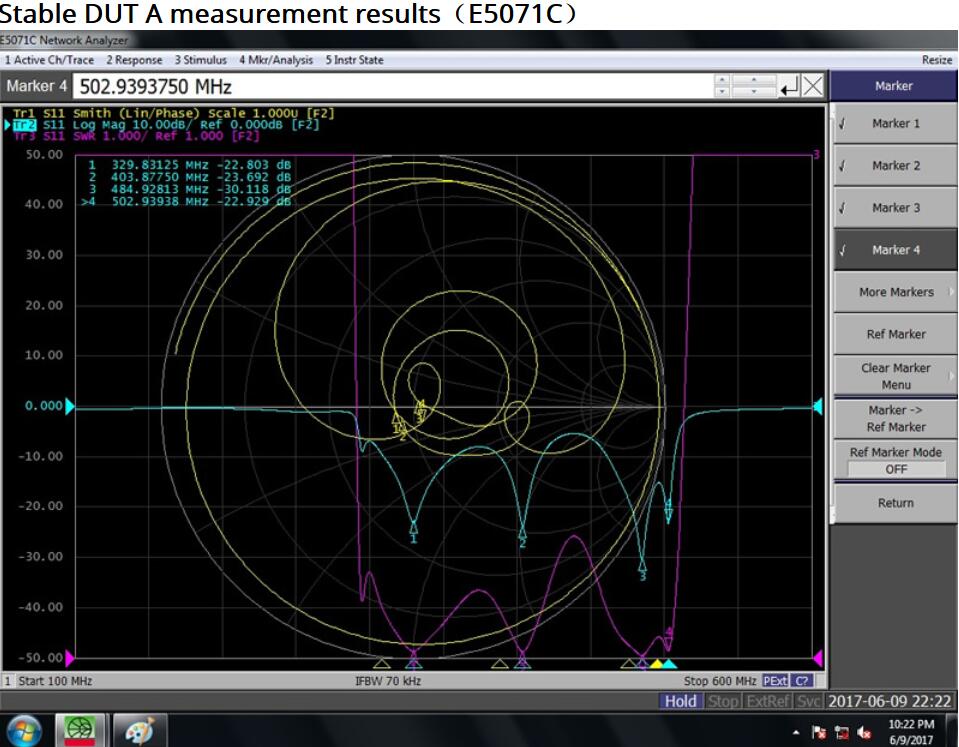Click marker list row 502.93938 MHz
Image resolution: width=959 pixels, height=747 pixels.
[186, 202]
